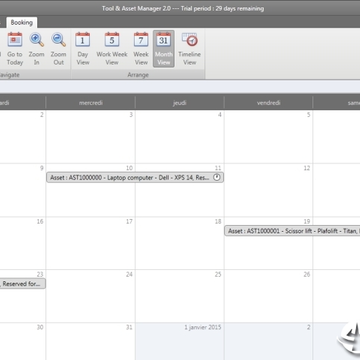This screenshot has width=360, height=360.
Task: Click the mercredi column header
Action: pyautogui.click(x=91, y=103)
